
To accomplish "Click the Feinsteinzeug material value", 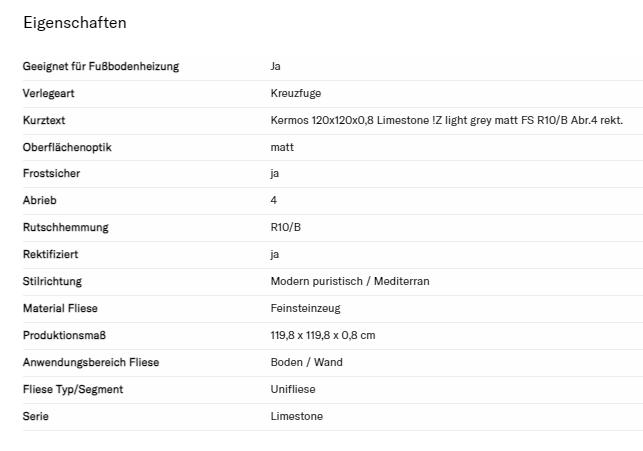I will click(x=305, y=308).
